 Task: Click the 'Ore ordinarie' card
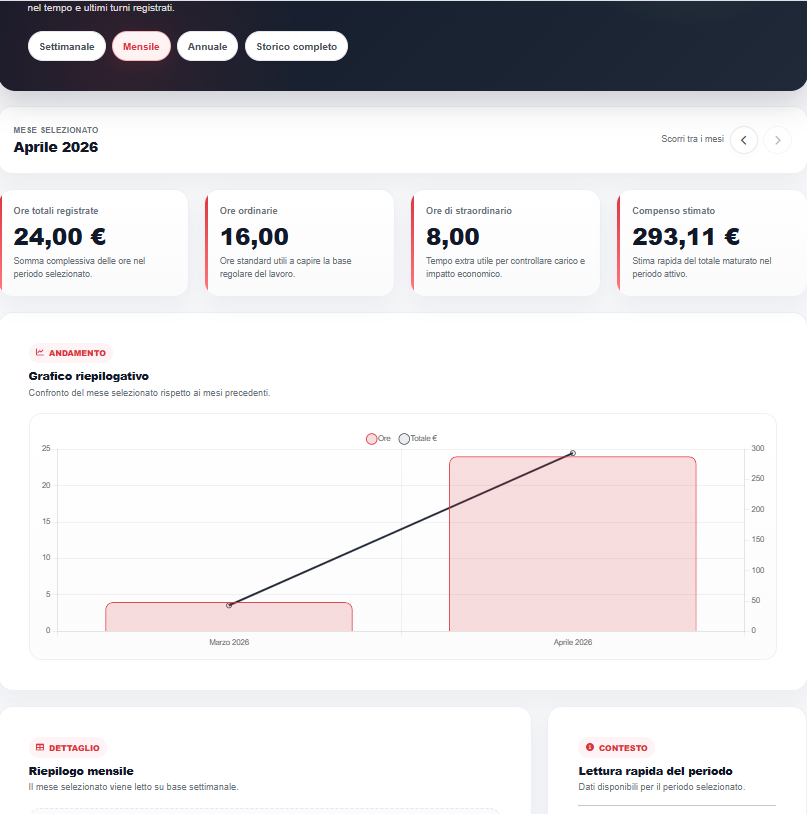click(298, 243)
